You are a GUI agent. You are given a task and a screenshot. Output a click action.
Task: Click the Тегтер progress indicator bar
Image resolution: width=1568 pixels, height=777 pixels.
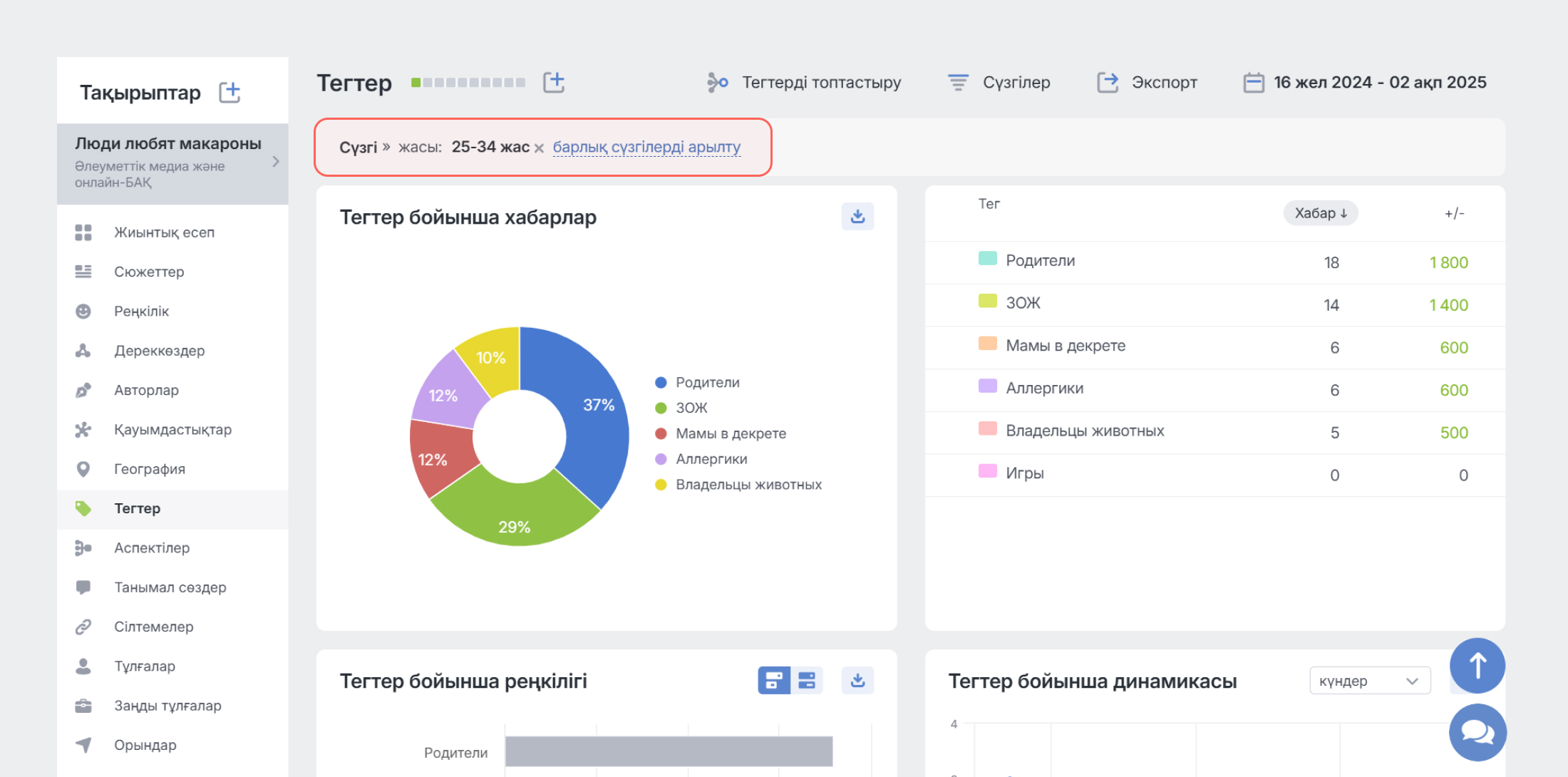pyautogui.click(x=468, y=83)
